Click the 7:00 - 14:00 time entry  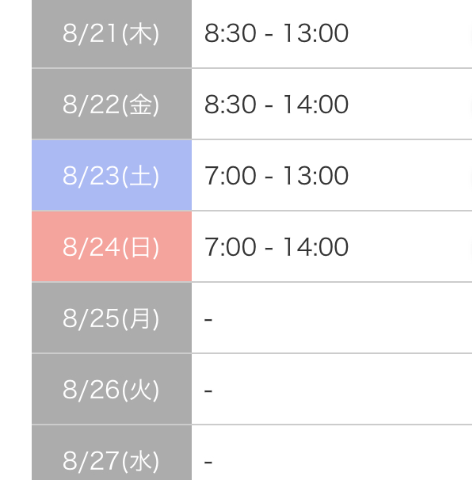[276, 247]
